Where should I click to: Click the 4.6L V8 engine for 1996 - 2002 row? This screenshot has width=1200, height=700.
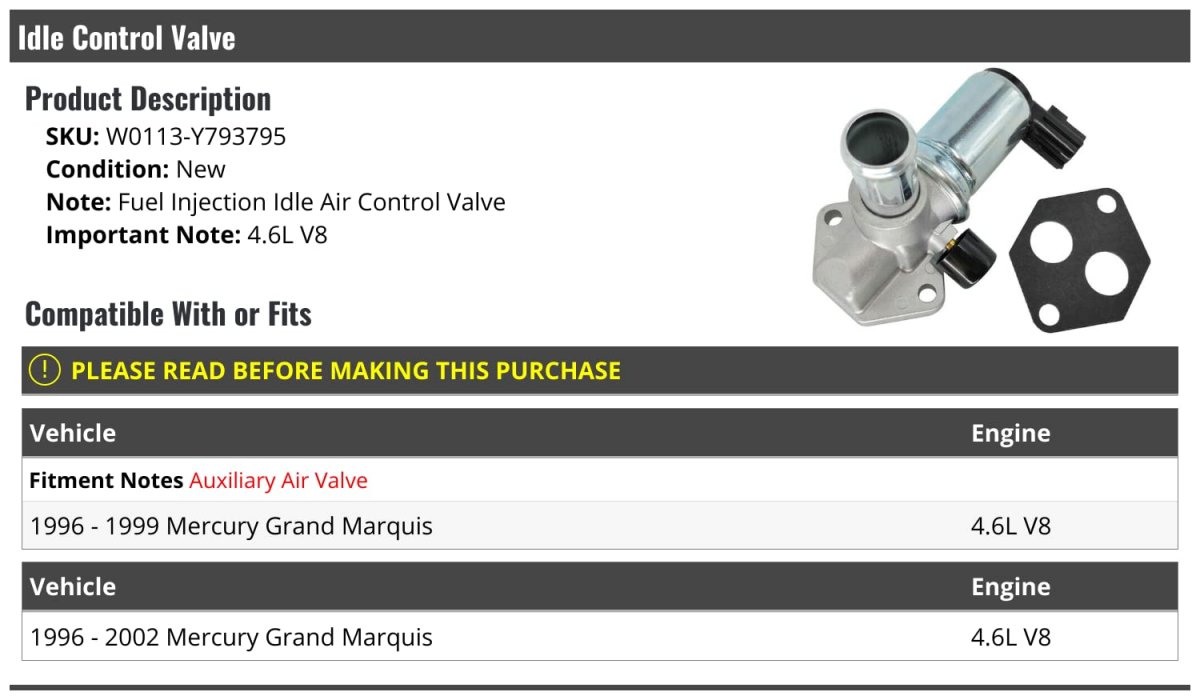1011,637
